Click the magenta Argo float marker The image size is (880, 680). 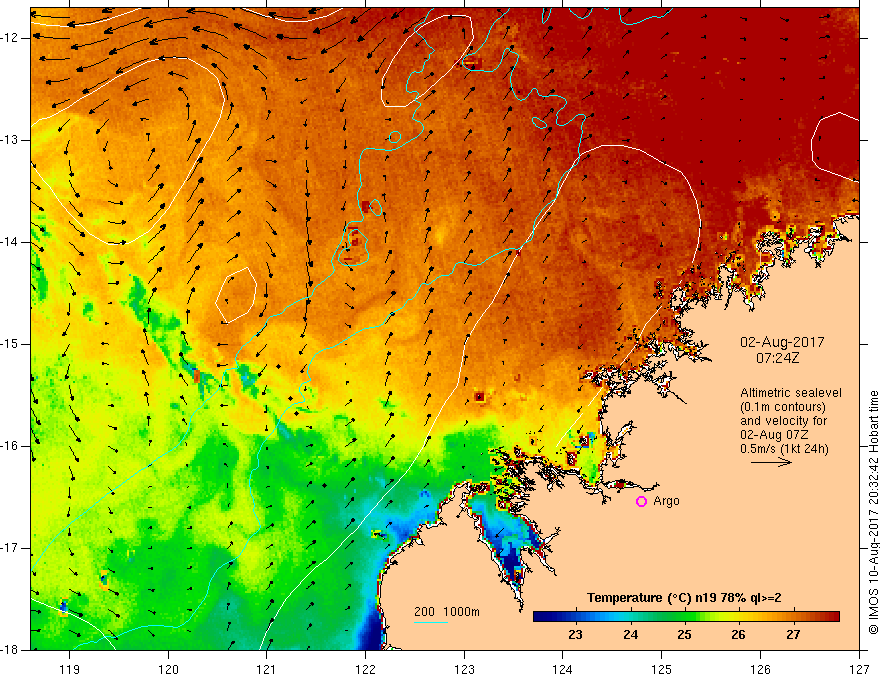641,501
